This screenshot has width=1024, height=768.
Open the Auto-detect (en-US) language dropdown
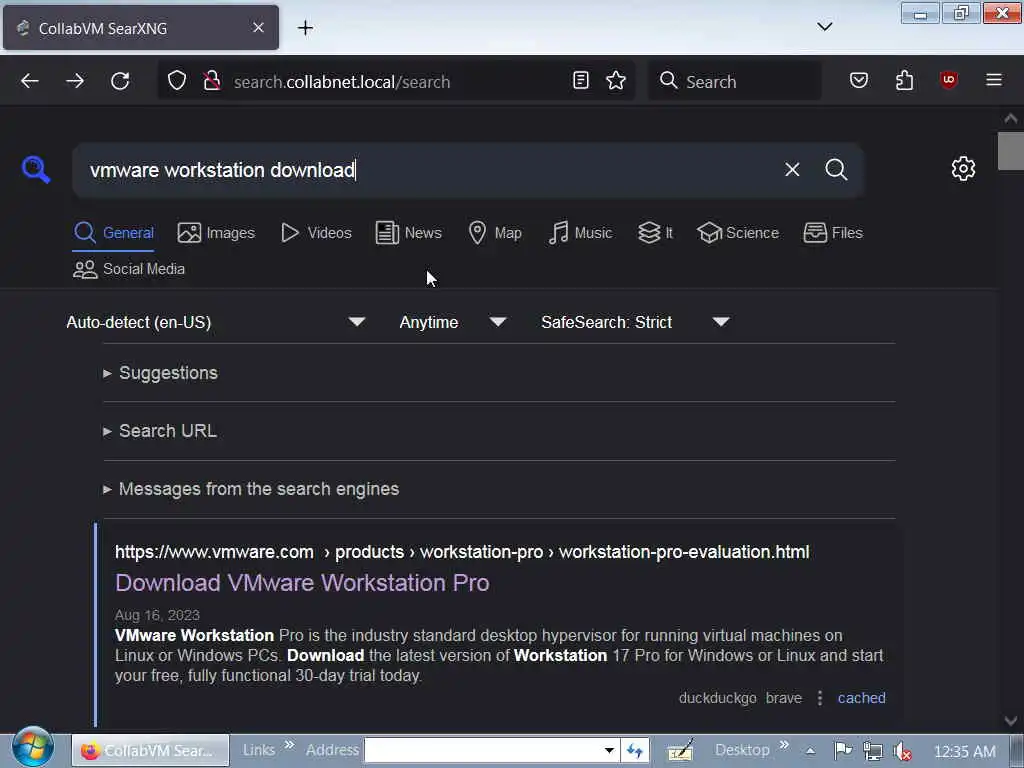point(216,322)
